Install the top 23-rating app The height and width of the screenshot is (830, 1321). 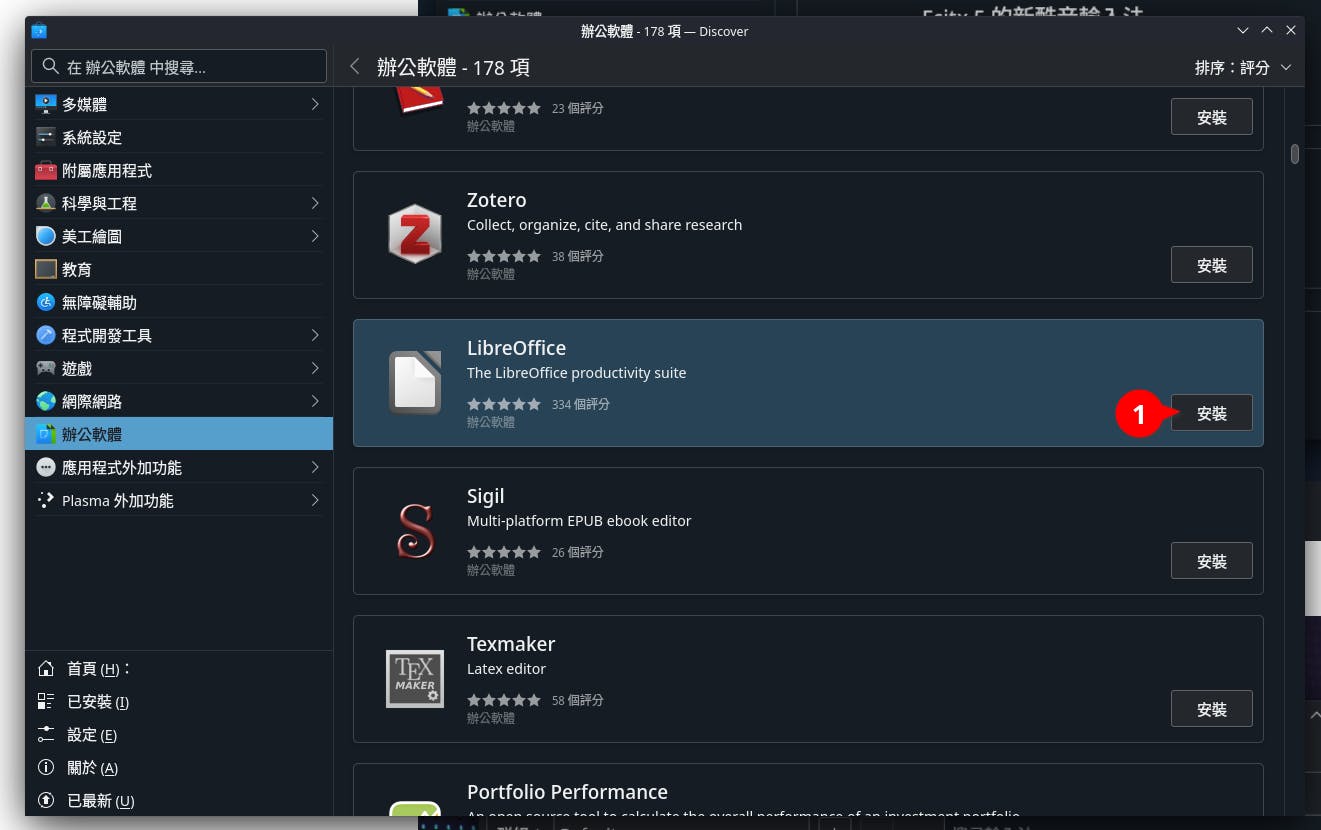point(1212,117)
